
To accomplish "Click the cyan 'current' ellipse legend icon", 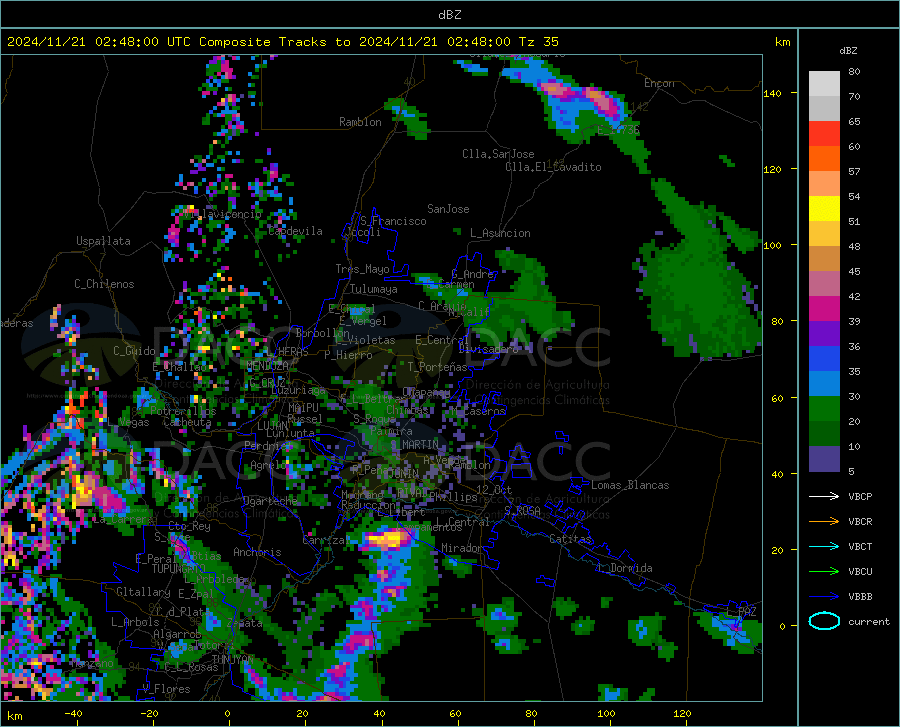I will [x=824, y=621].
